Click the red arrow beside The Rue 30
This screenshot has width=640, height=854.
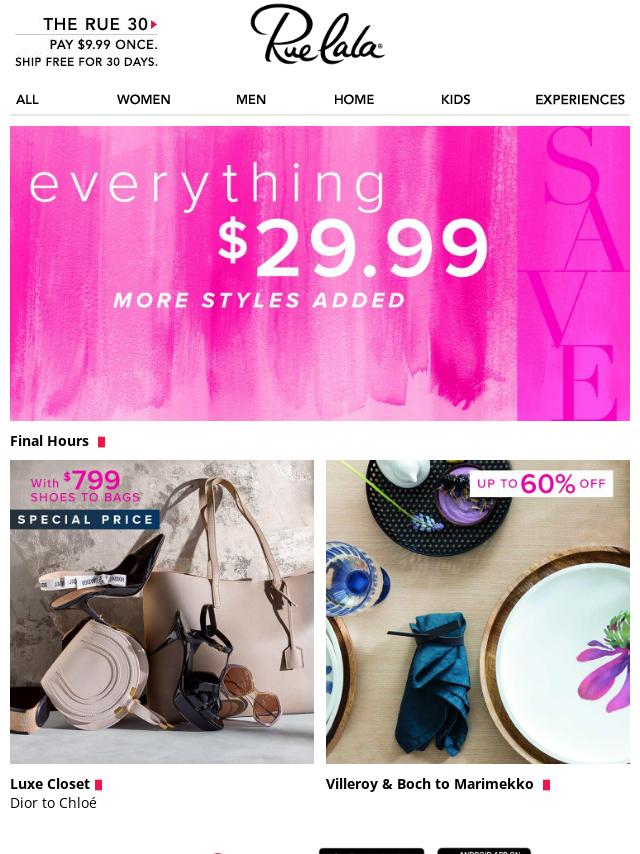pyautogui.click(x=154, y=25)
